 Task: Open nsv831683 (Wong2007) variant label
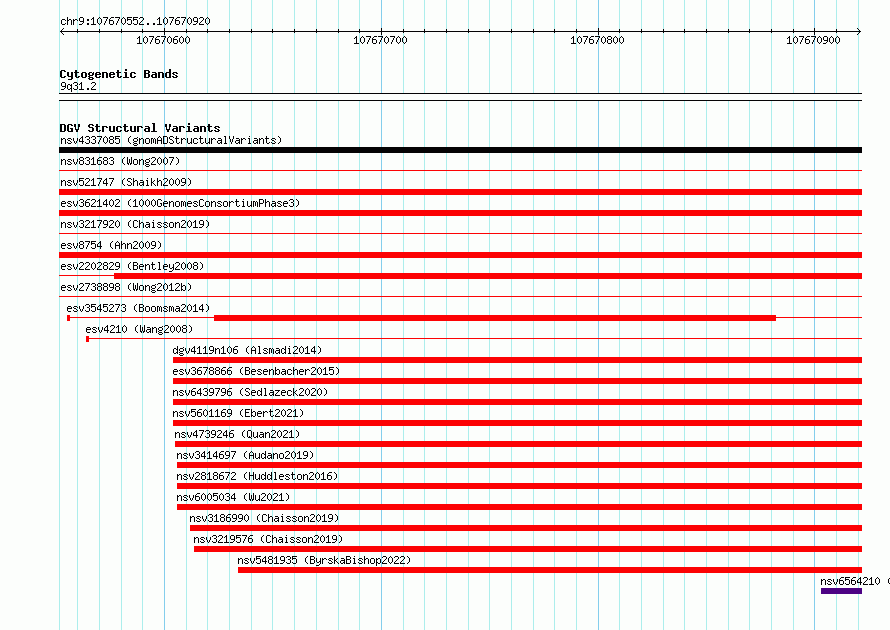[x=120, y=161]
